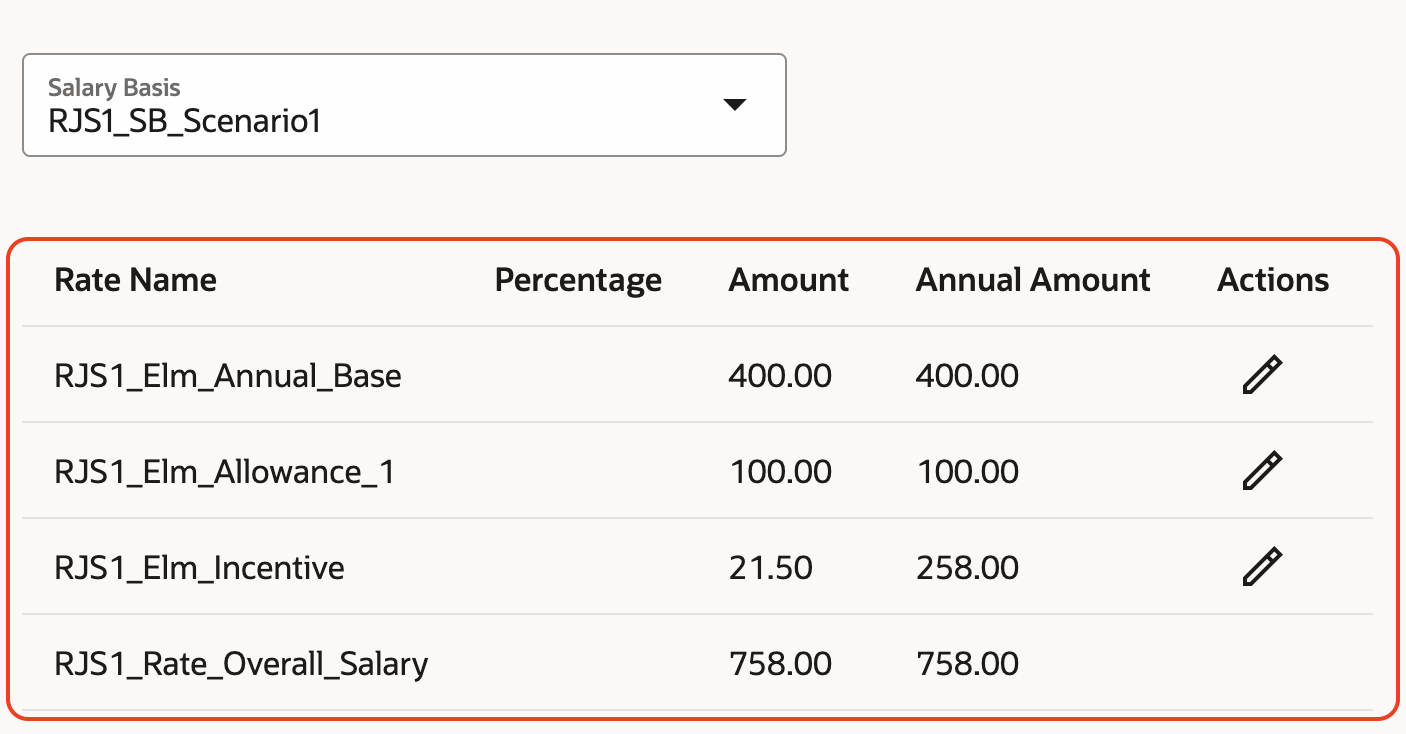Click the 400.00 annual base annual amount
Screen dimensions: 1406x734
coord(967,376)
